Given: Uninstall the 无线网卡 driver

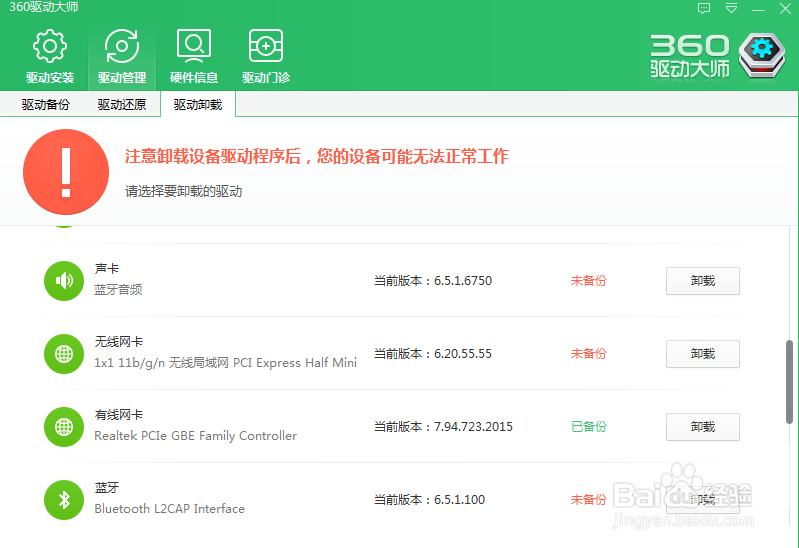Looking at the screenshot, I should pos(703,354).
